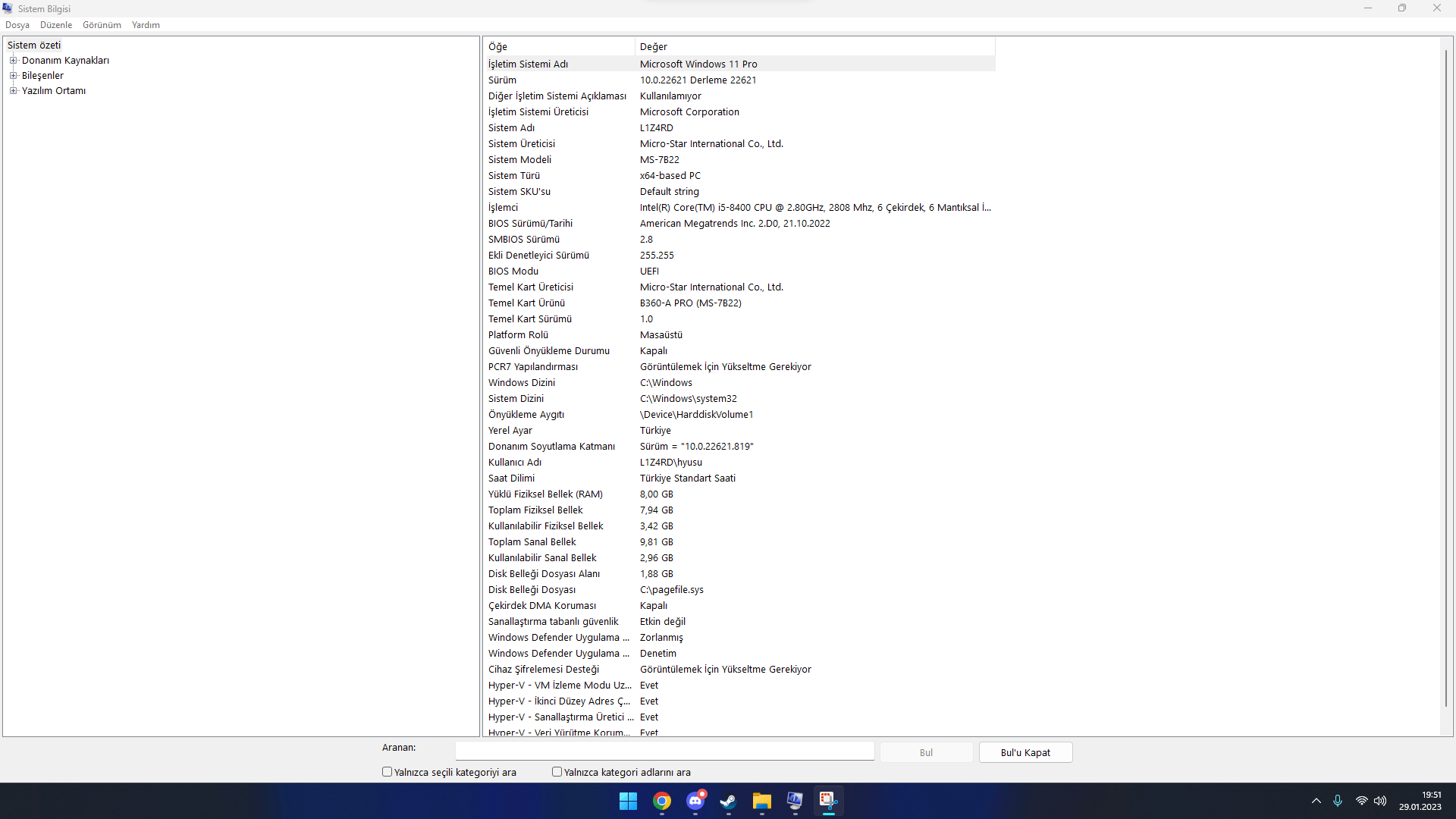
Task: Click the System Information taskbar icon
Action: click(x=795, y=802)
